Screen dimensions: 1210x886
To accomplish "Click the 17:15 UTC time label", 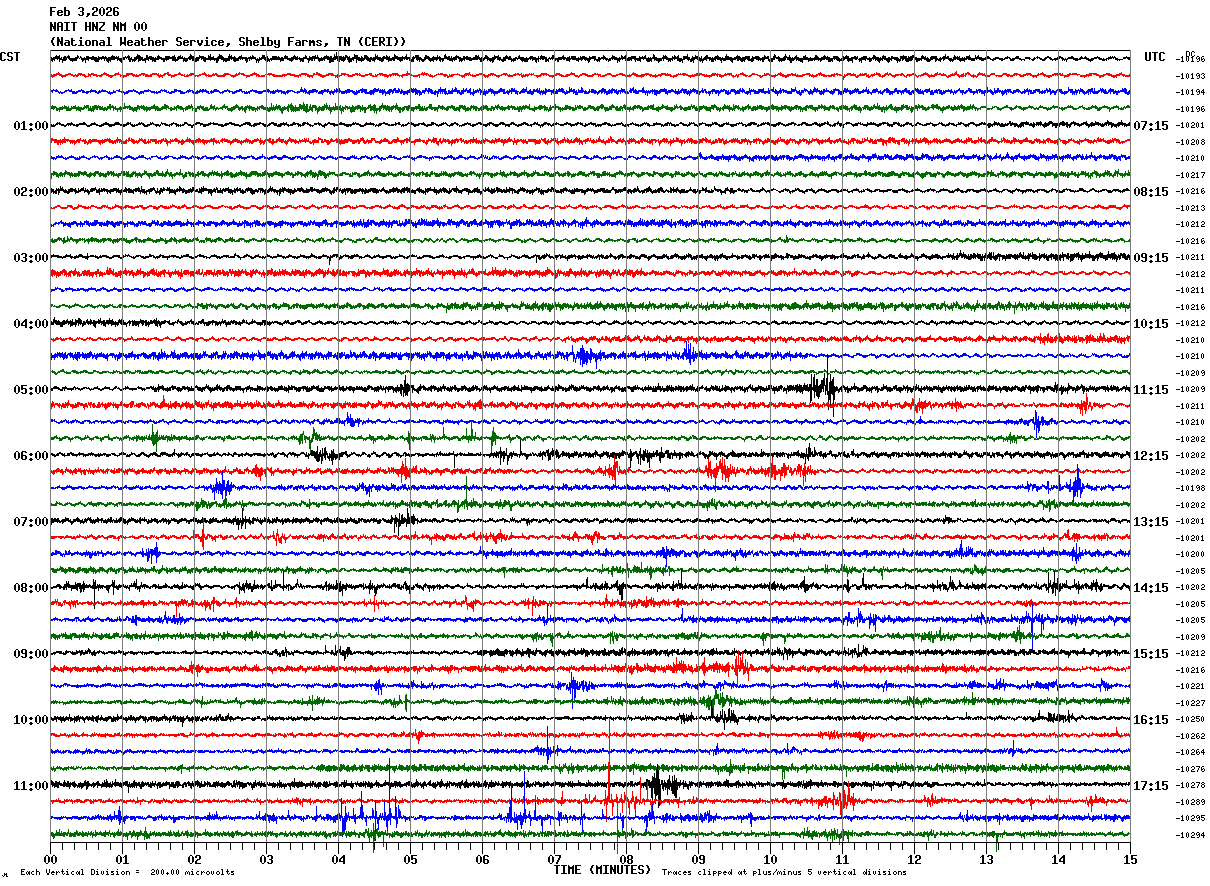I will coord(1151,786).
